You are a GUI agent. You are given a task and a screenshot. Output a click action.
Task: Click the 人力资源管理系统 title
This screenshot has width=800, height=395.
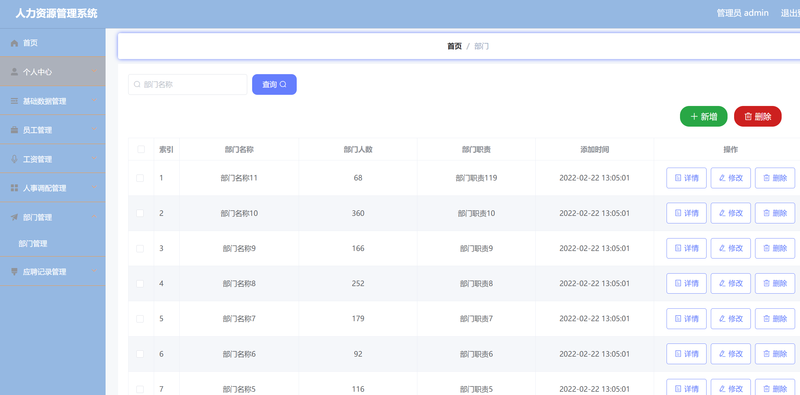point(56,13)
